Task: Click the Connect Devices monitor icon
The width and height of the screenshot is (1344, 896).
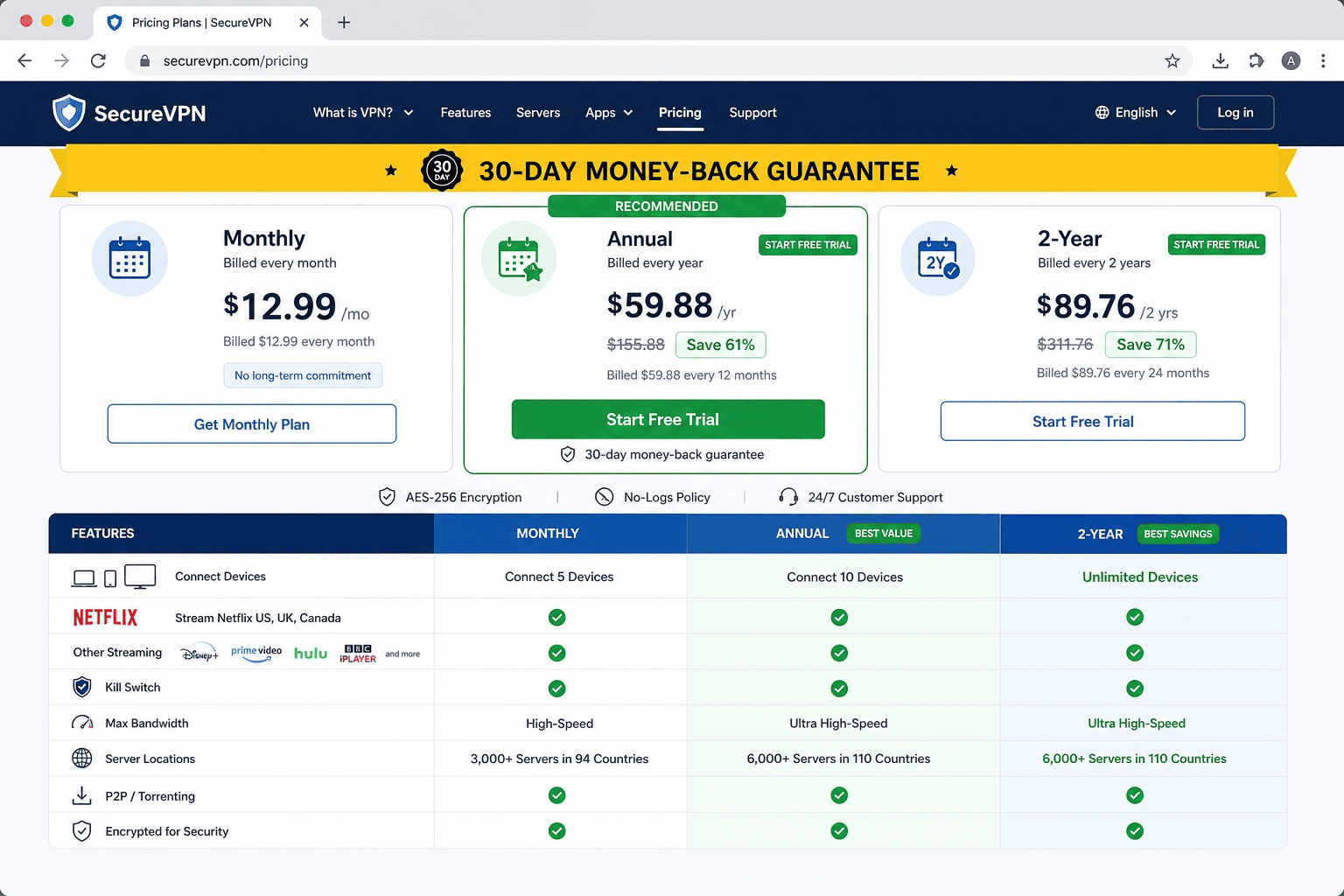Action: [x=140, y=576]
